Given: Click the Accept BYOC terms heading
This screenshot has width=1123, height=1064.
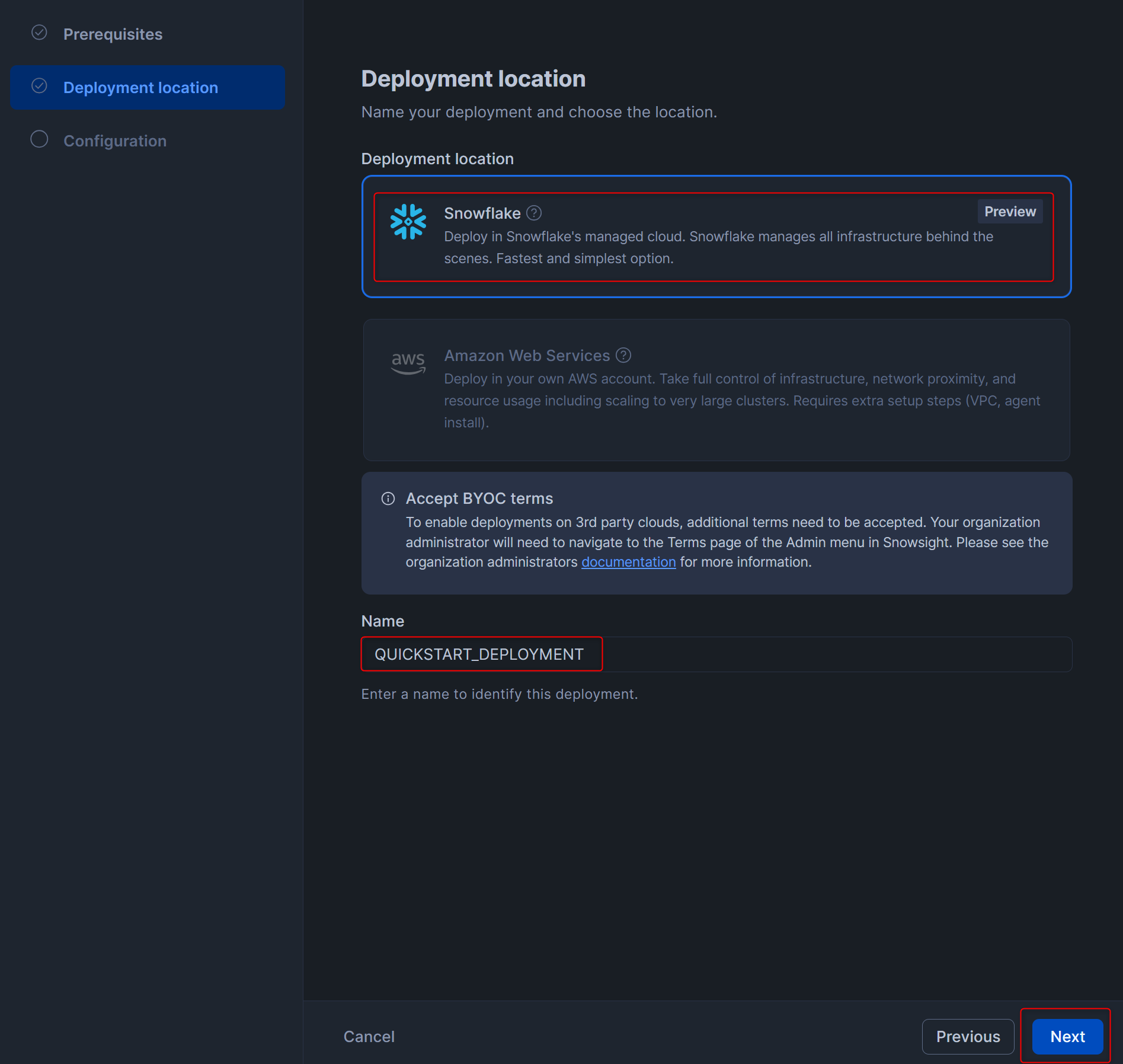Looking at the screenshot, I should (479, 499).
